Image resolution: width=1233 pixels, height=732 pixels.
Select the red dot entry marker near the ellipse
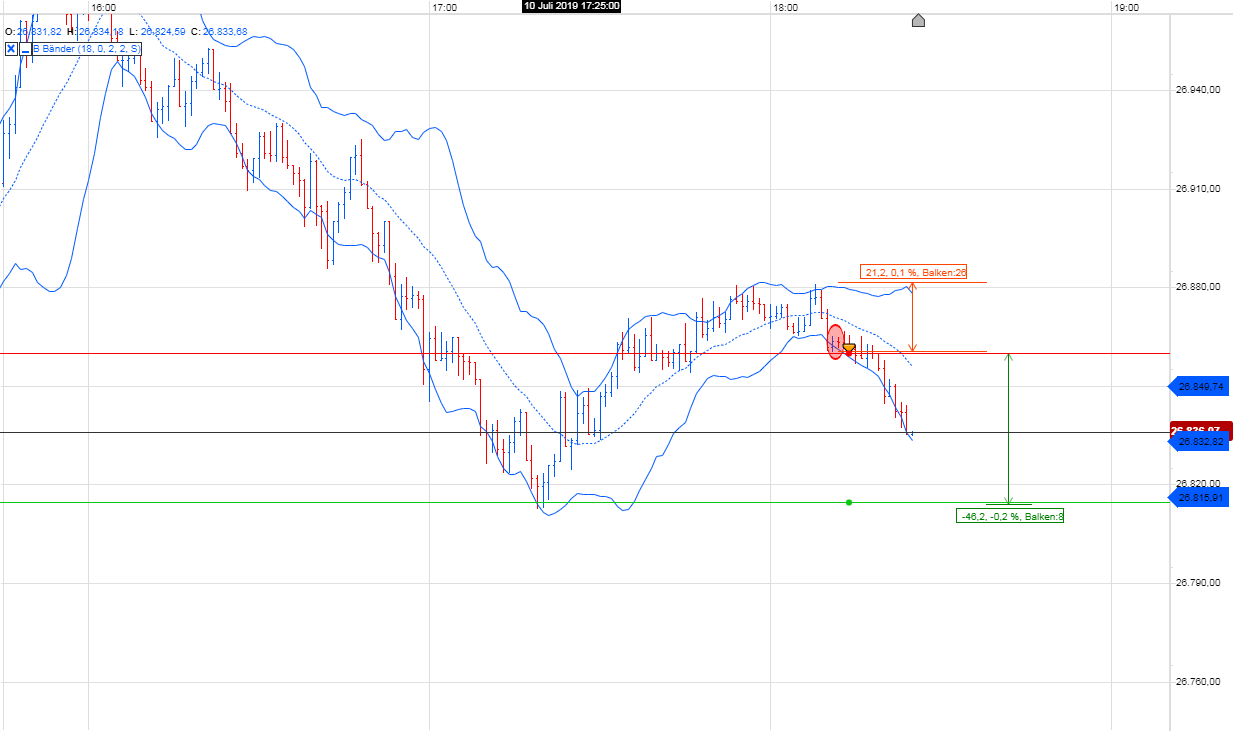pyautogui.click(x=849, y=353)
